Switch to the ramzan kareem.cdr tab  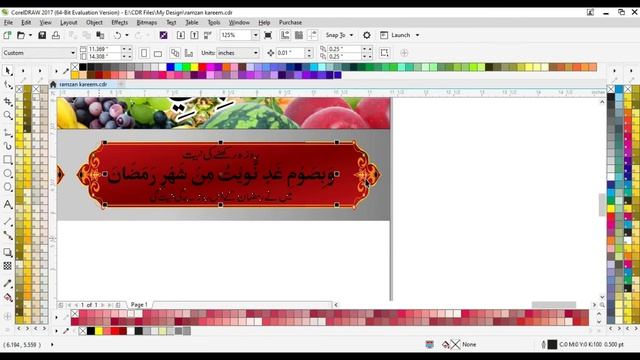point(83,84)
